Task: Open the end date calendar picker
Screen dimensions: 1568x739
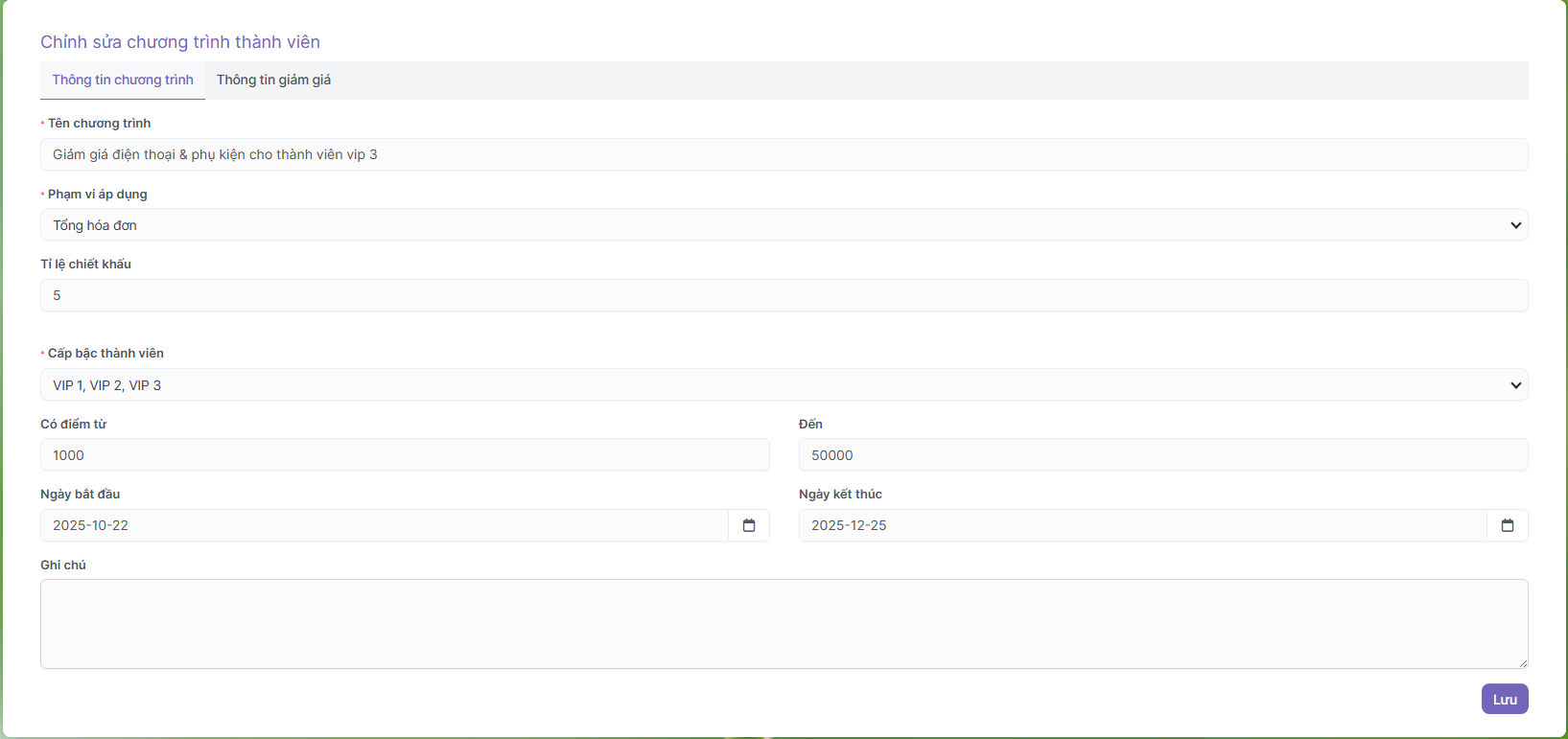Action: click(x=1507, y=525)
